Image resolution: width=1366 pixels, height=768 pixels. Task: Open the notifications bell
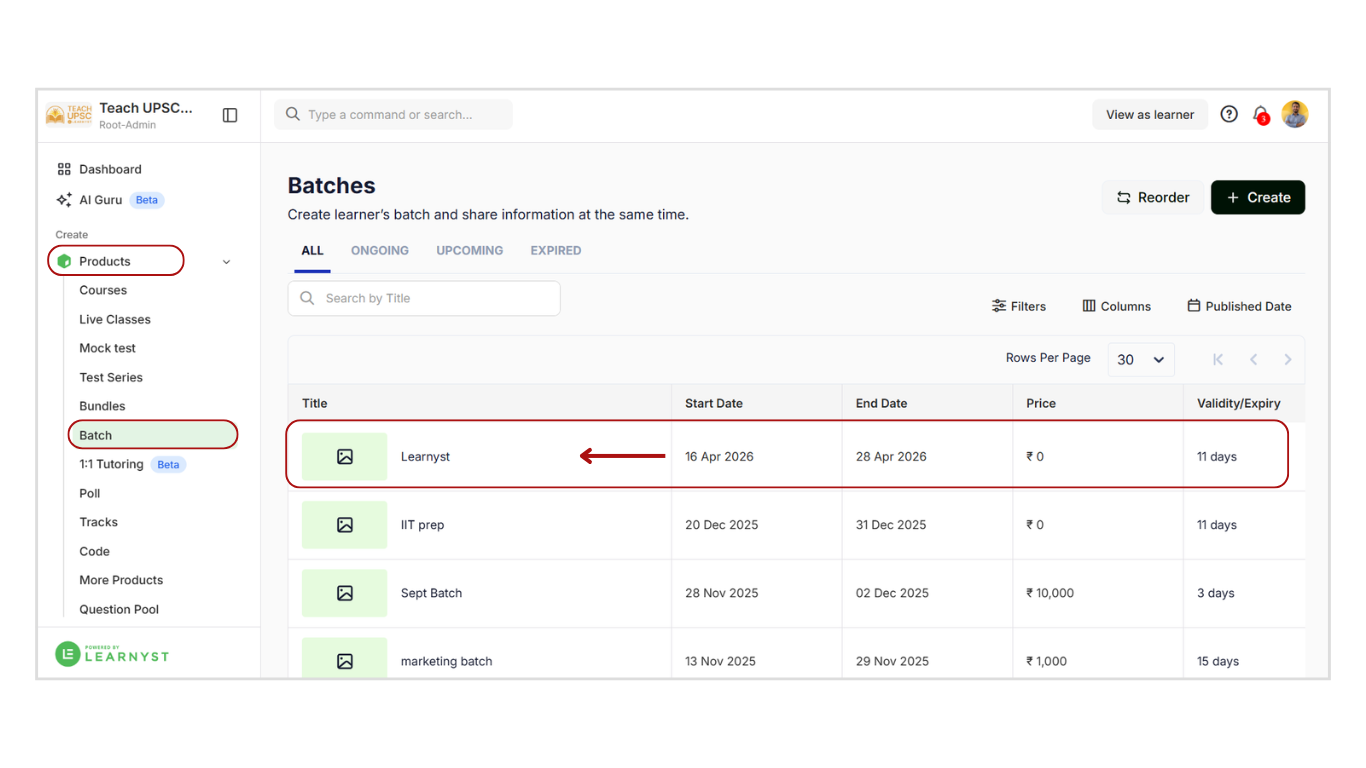[1261, 115]
